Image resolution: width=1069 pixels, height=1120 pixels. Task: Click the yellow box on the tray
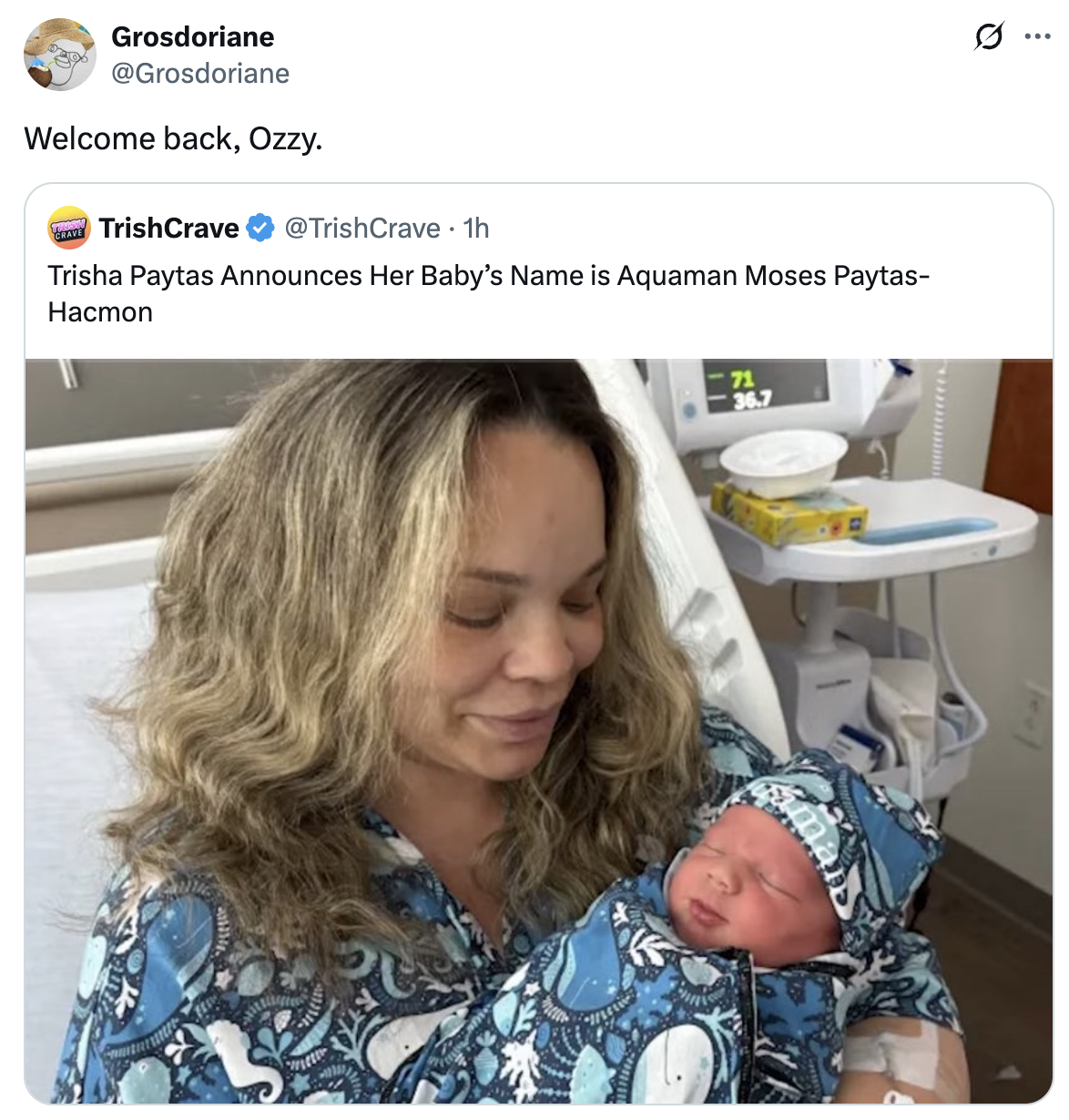pos(789,514)
